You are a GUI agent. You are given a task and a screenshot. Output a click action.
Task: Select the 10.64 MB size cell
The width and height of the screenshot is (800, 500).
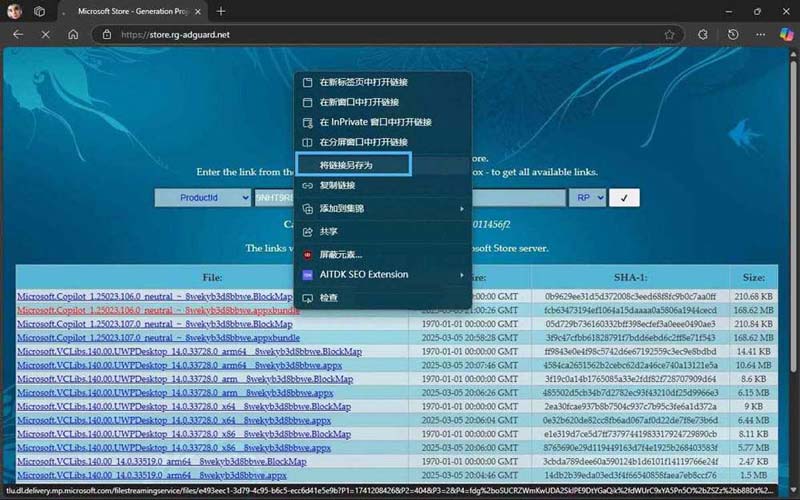[754, 365]
